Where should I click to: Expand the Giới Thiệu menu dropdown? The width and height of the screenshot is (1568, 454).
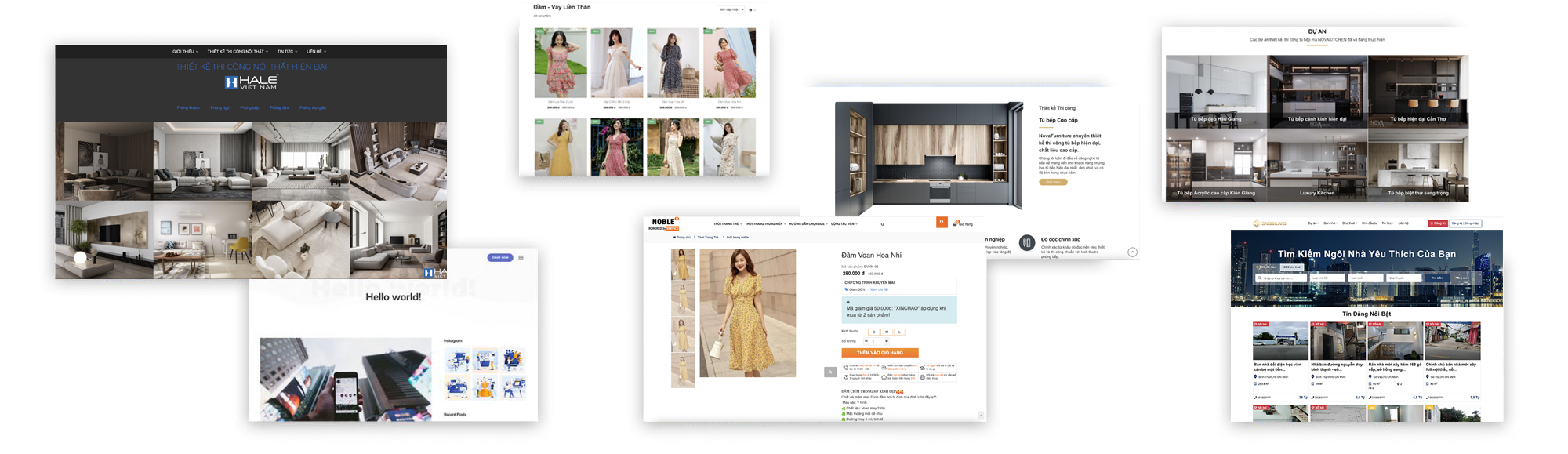185,52
